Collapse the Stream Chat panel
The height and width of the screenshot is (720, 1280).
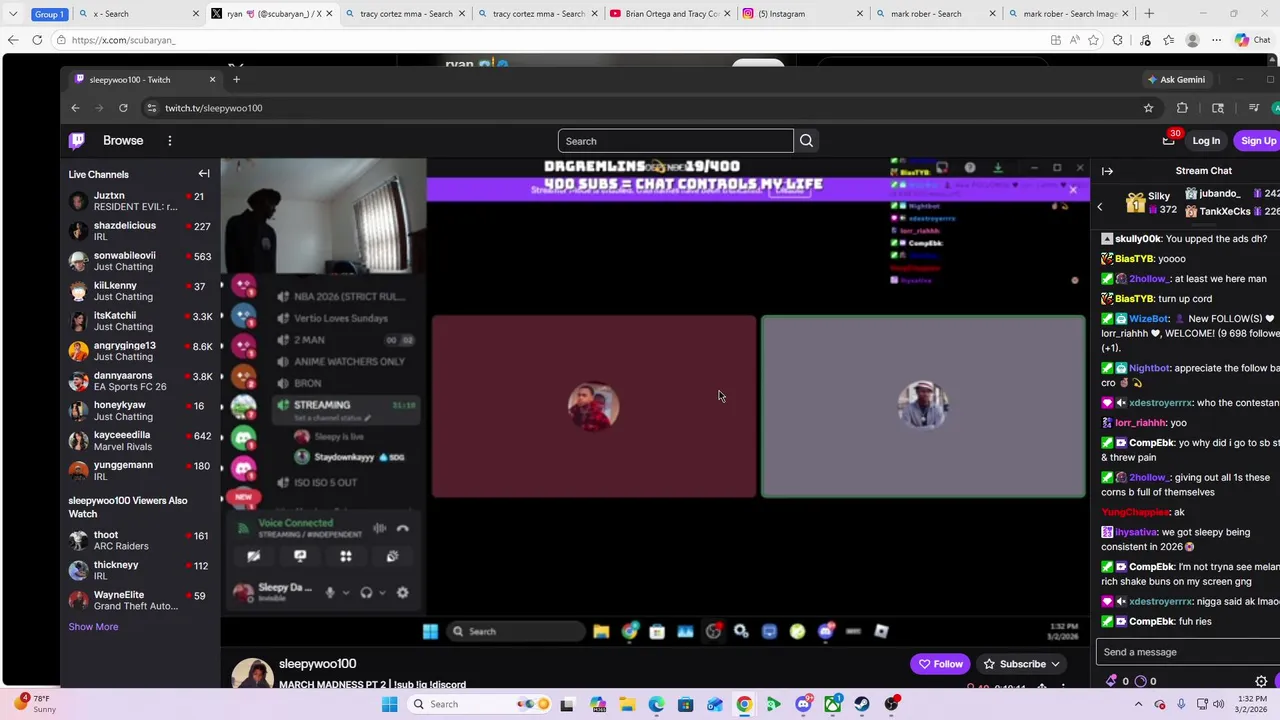[x=1107, y=171]
